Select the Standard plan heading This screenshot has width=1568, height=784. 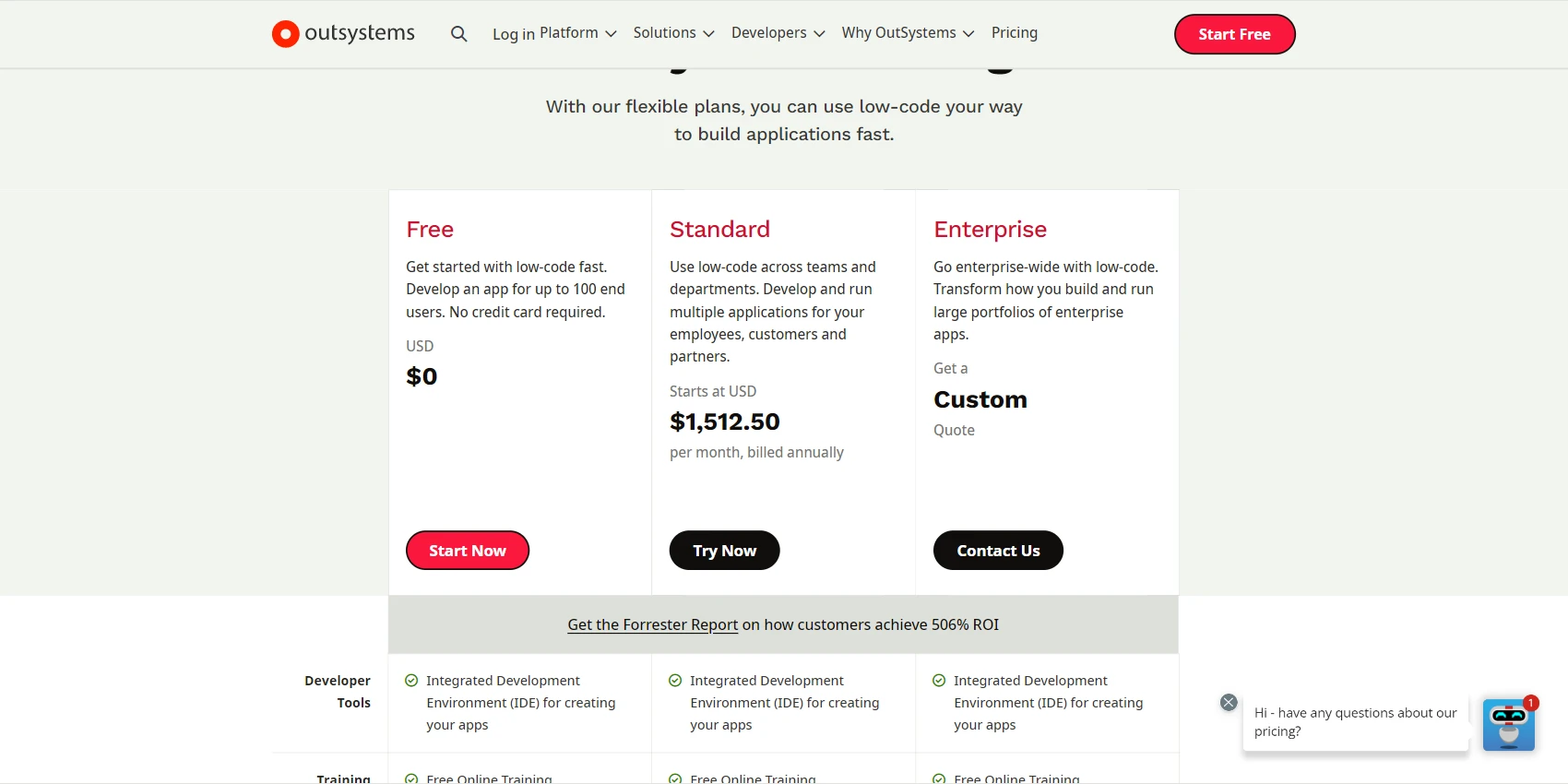pos(719,229)
